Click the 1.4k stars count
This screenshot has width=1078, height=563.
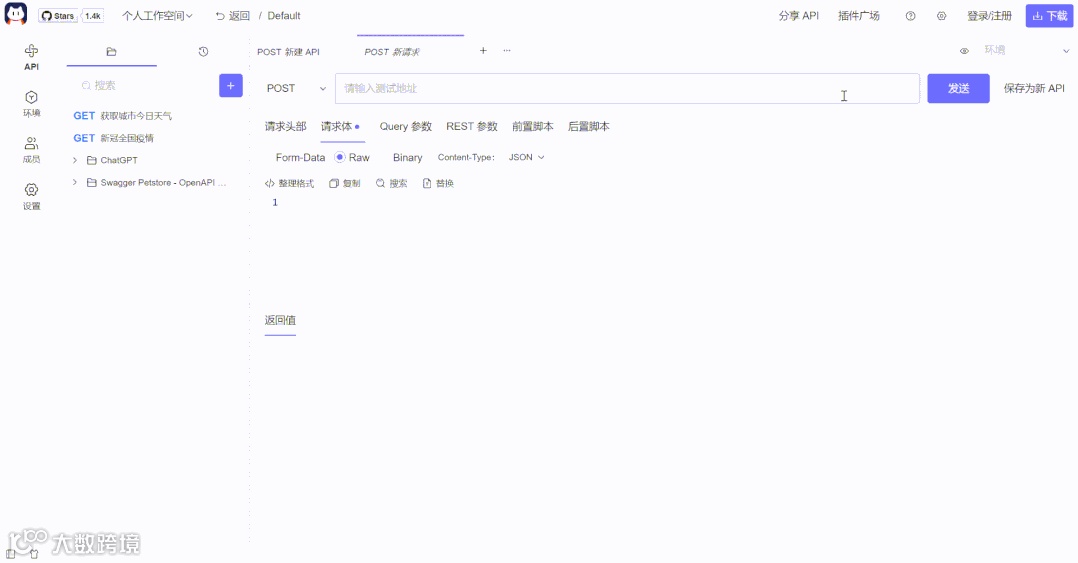(x=93, y=16)
